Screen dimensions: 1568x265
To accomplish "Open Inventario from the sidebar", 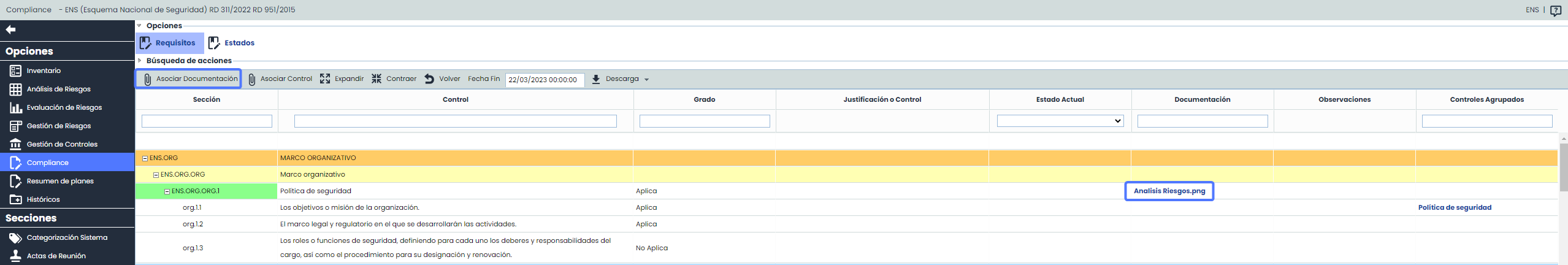I will click(44, 71).
